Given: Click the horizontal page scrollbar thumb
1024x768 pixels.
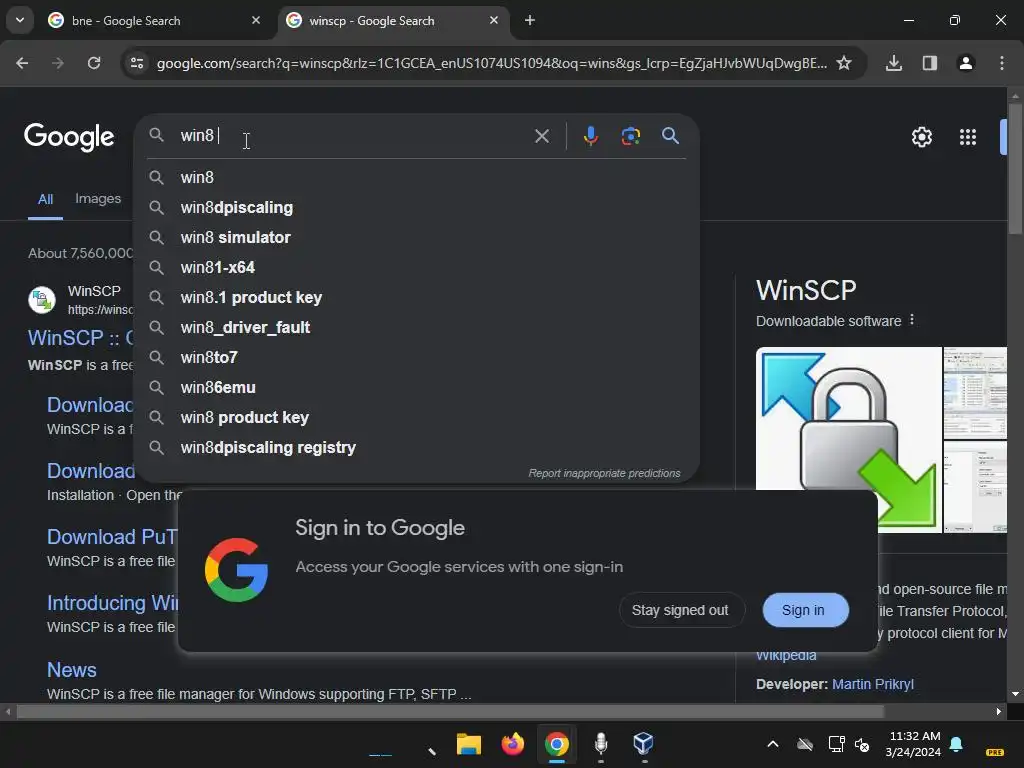Looking at the screenshot, I should click(x=451, y=711).
